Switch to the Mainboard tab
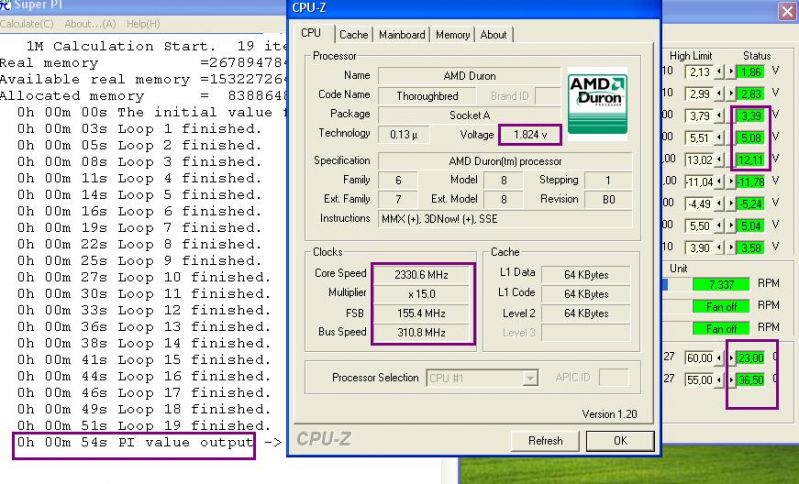The image size is (799, 484). (402, 35)
